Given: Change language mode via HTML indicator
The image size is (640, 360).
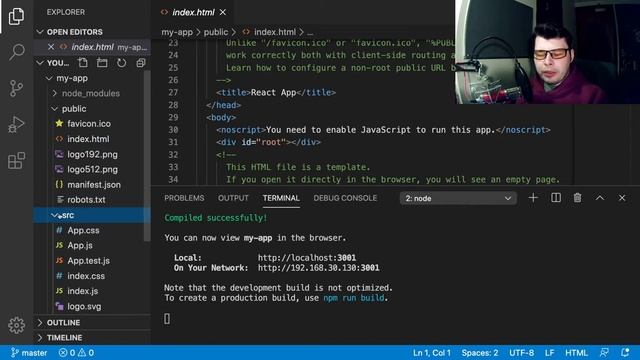Looking at the screenshot, I should 576,353.
